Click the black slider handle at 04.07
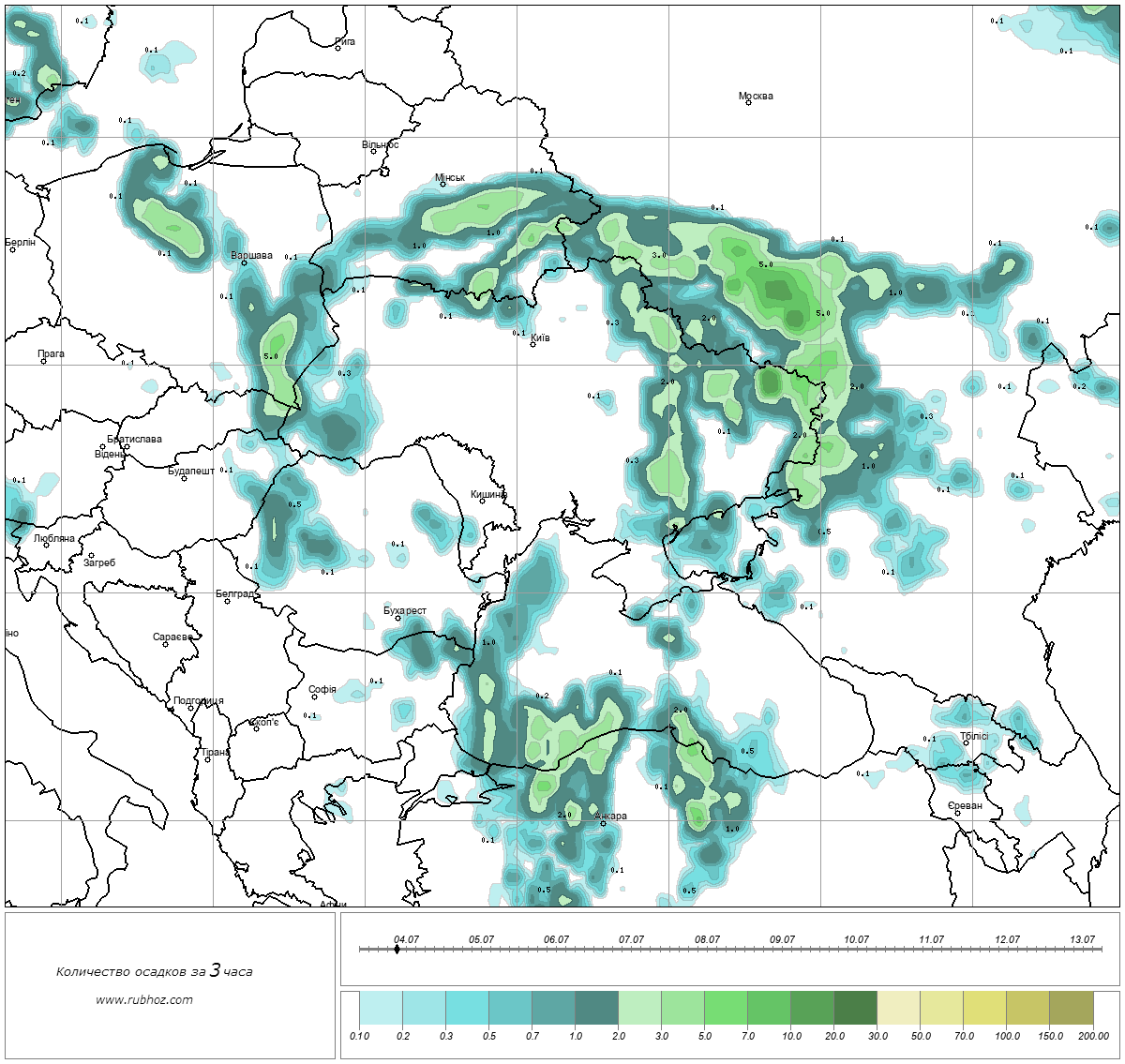1125x1064 pixels. point(397,950)
